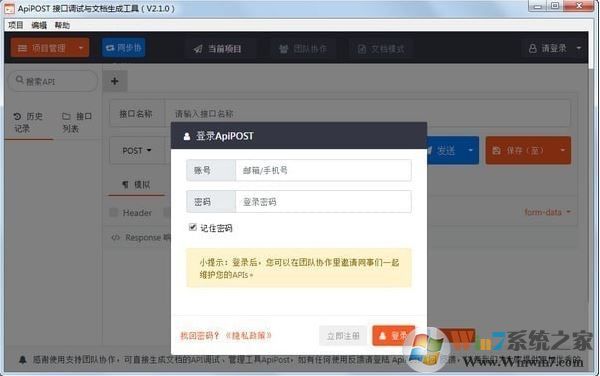Click the document icon in 文档模式
The height and width of the screenshot is (376, 600).
tap(361, 49)
